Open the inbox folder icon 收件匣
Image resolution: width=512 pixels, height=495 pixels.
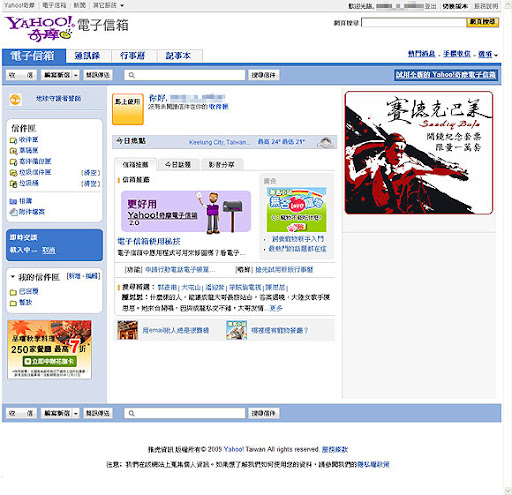coord(13,140)
